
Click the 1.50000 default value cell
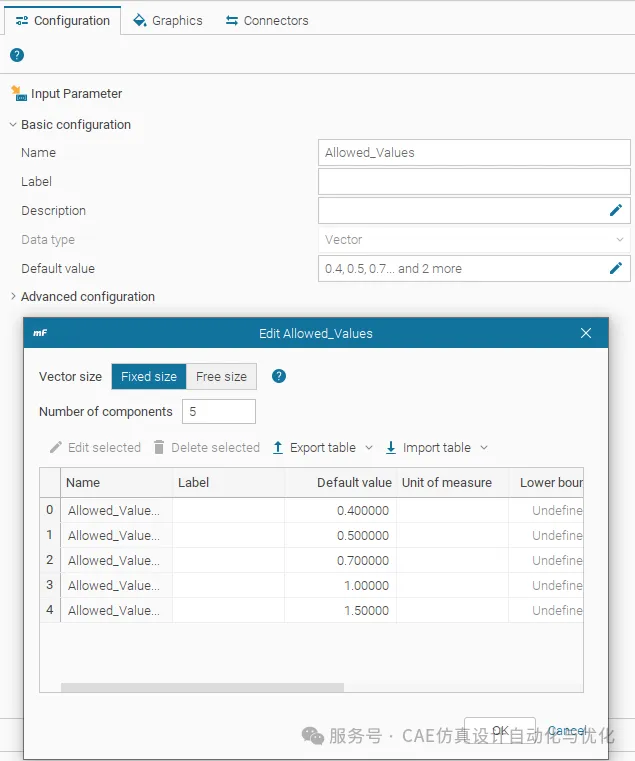click(341, 610)
